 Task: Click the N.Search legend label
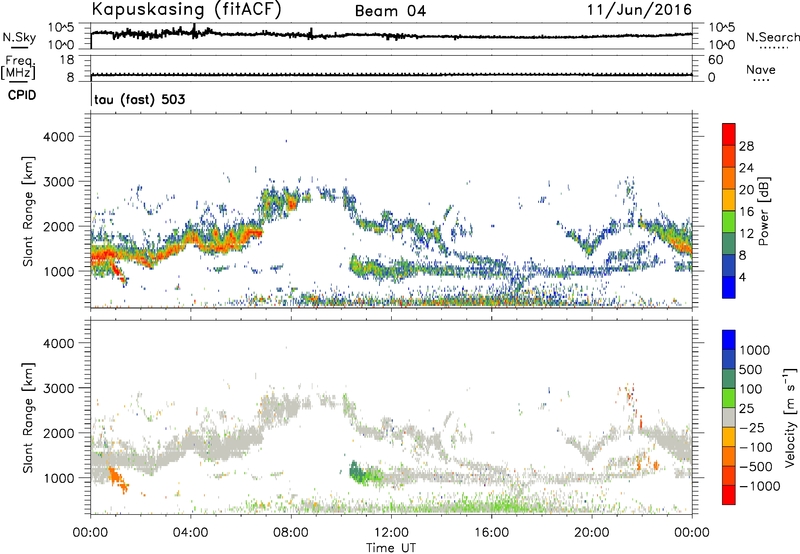773,37
